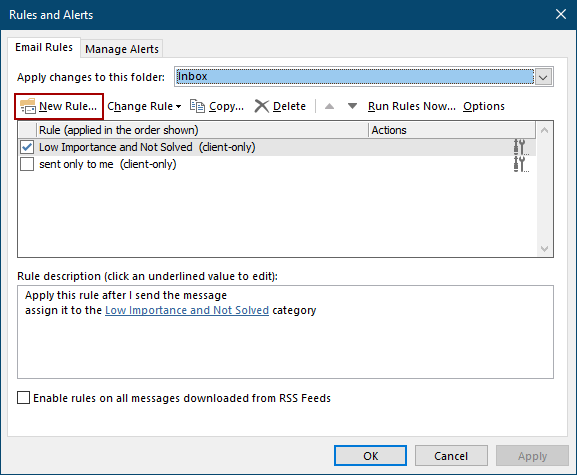Click 'Apply this rule after I send the message' text
This screenshot has width=577, height=475.
(x=126, y=295)
